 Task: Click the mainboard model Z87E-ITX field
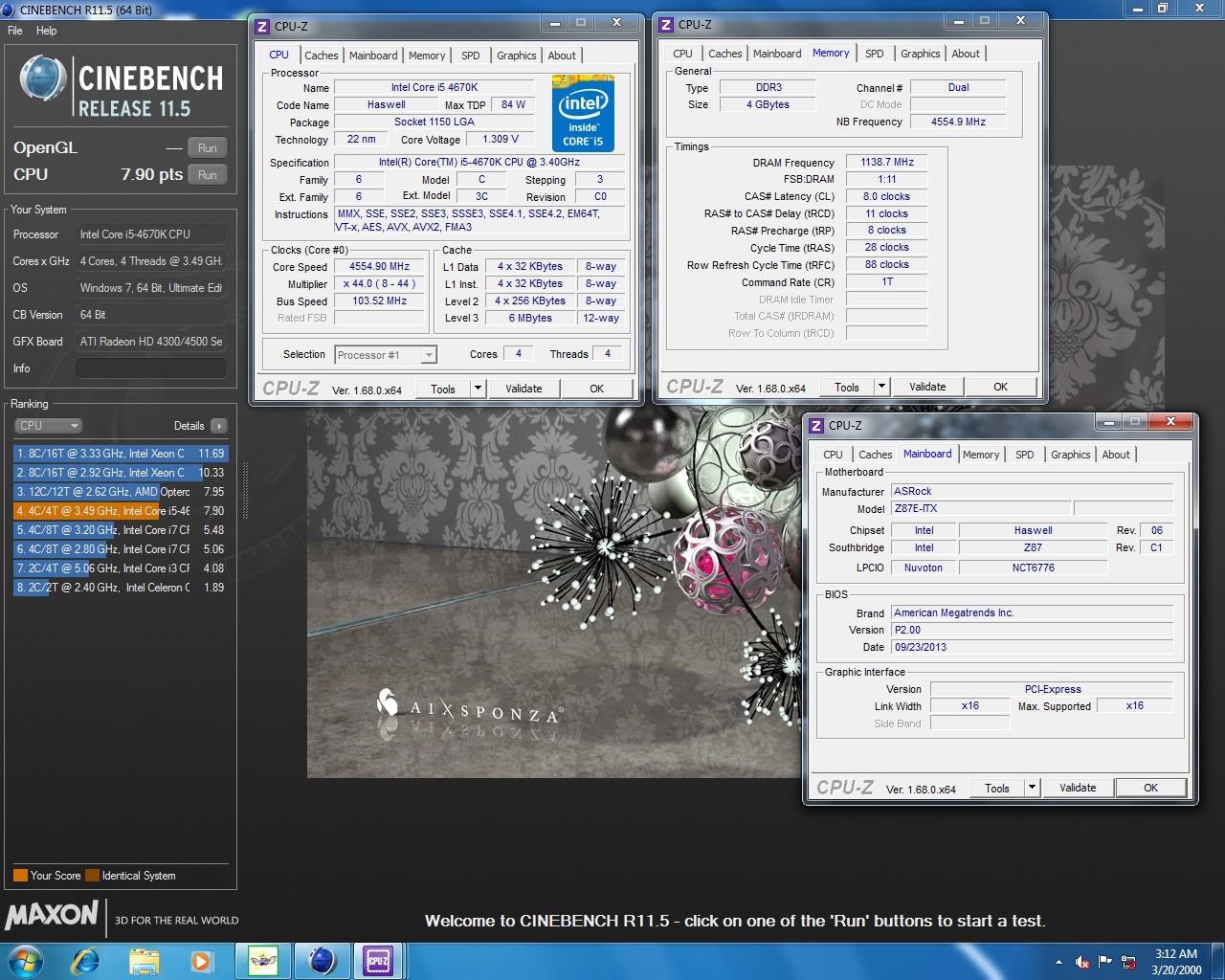(x=981, y=509)
